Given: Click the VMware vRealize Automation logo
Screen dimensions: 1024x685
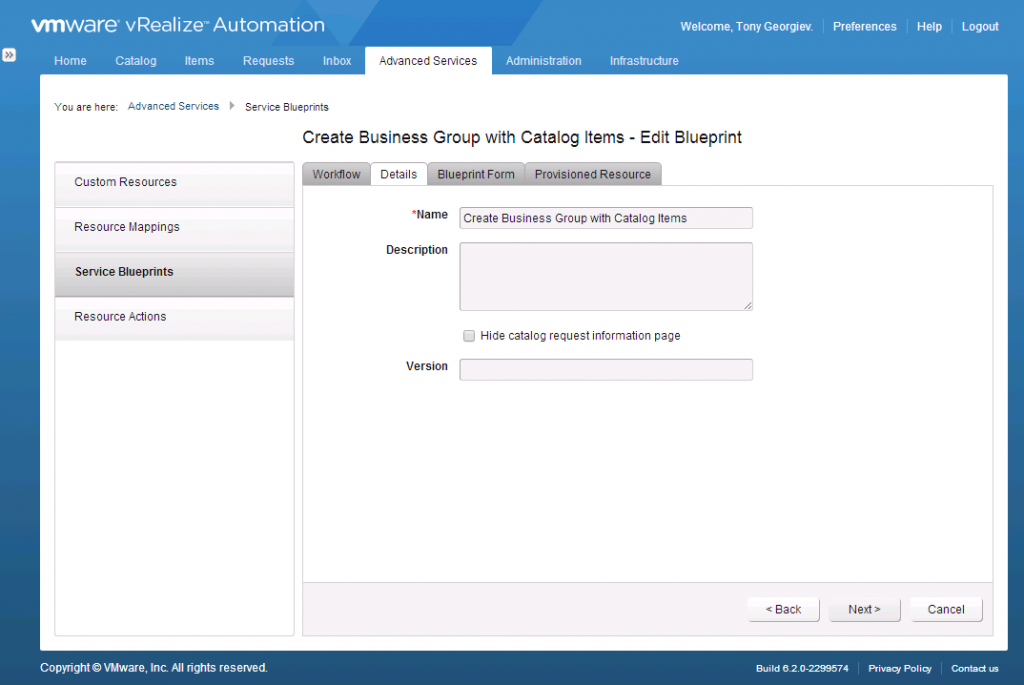Looking at the screenshot, I should [x=177, y=26].
